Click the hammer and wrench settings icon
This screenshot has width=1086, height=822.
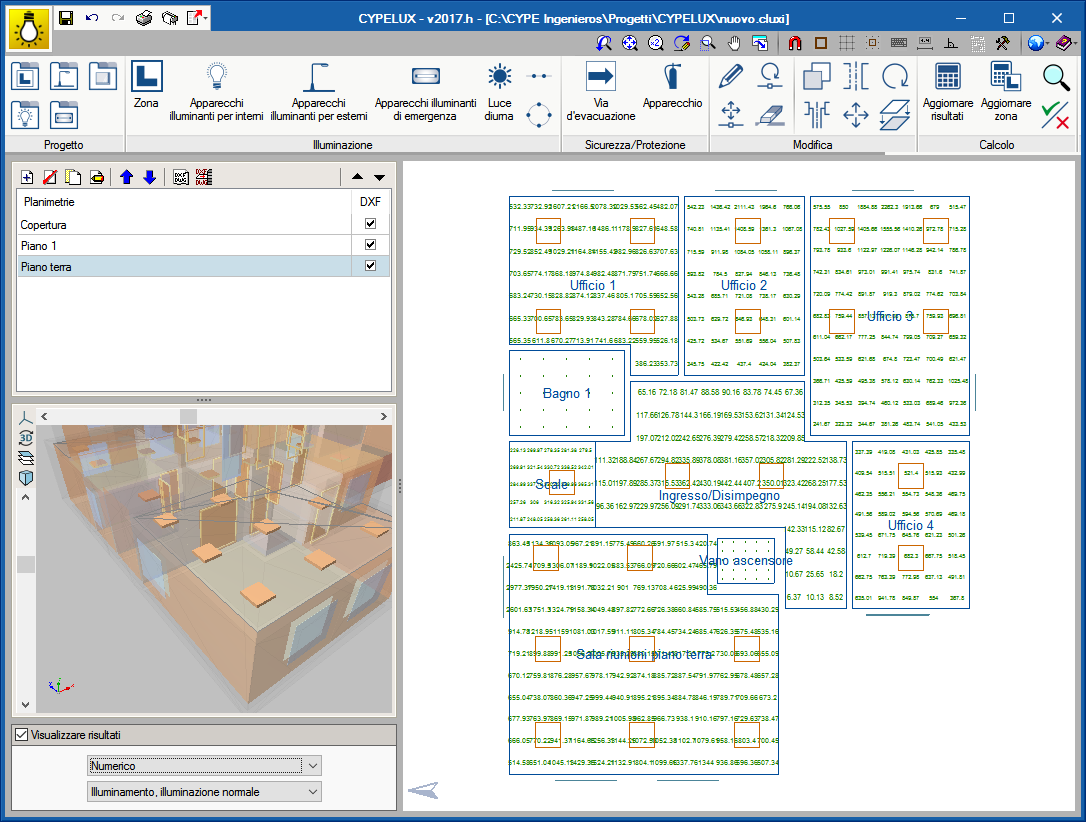tap(1002, 44)
